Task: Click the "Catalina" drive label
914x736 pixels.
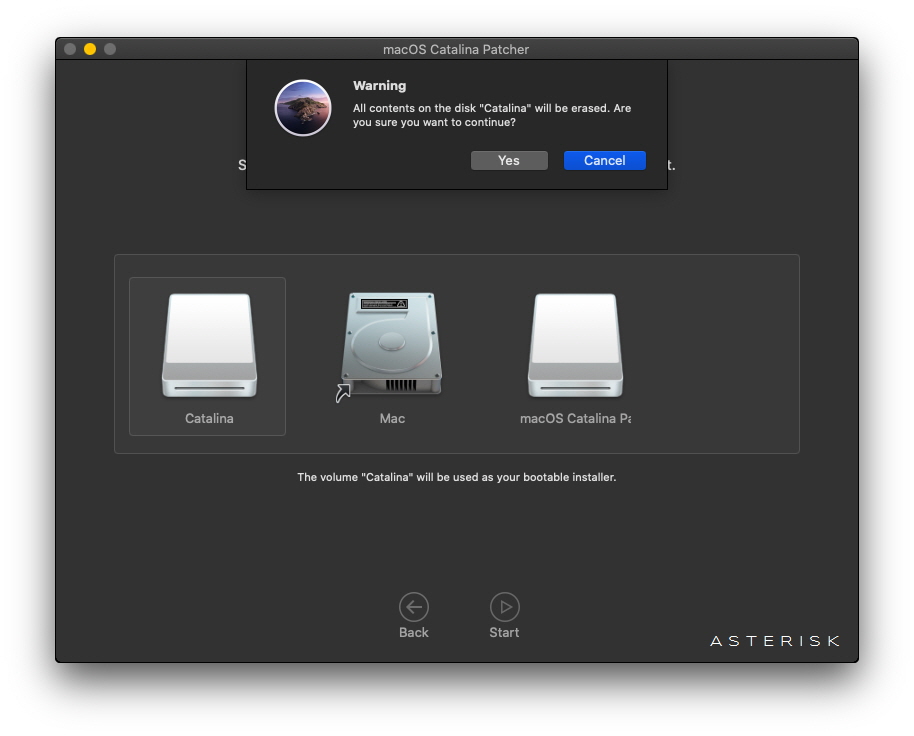Action: (209, 418)
